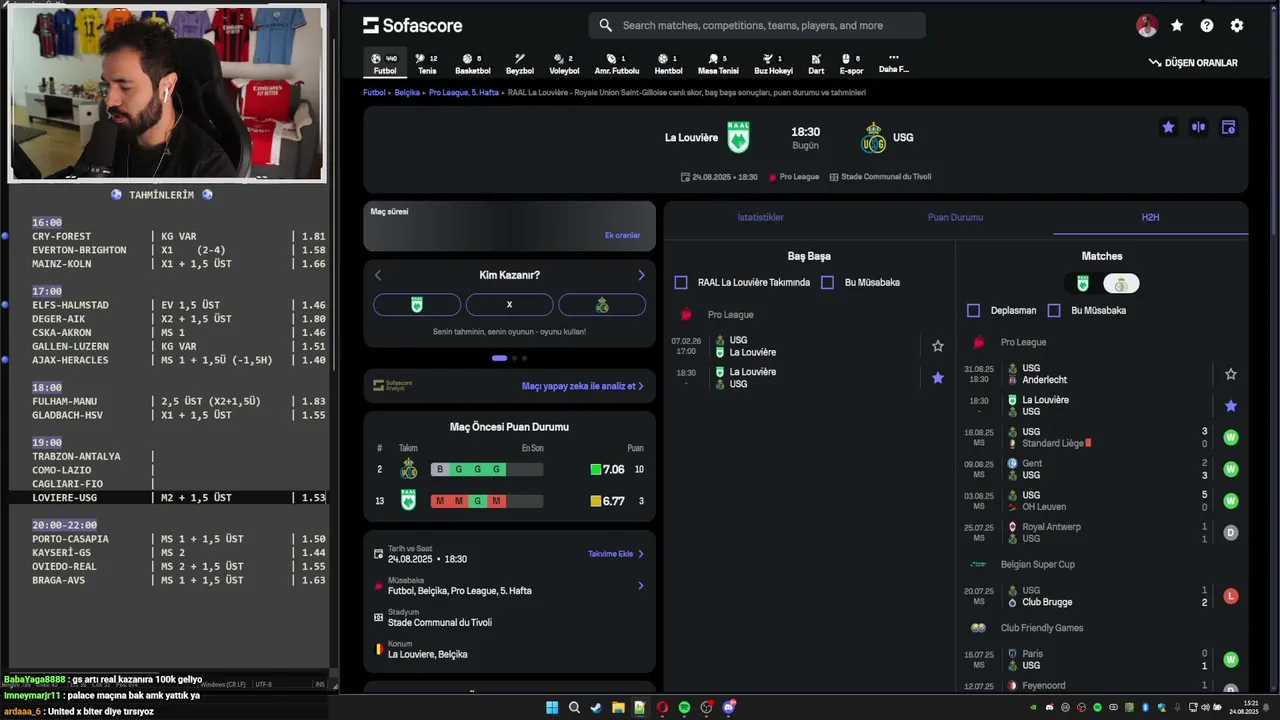
Task: Focus the search matches input field
Action: point(757,25)
